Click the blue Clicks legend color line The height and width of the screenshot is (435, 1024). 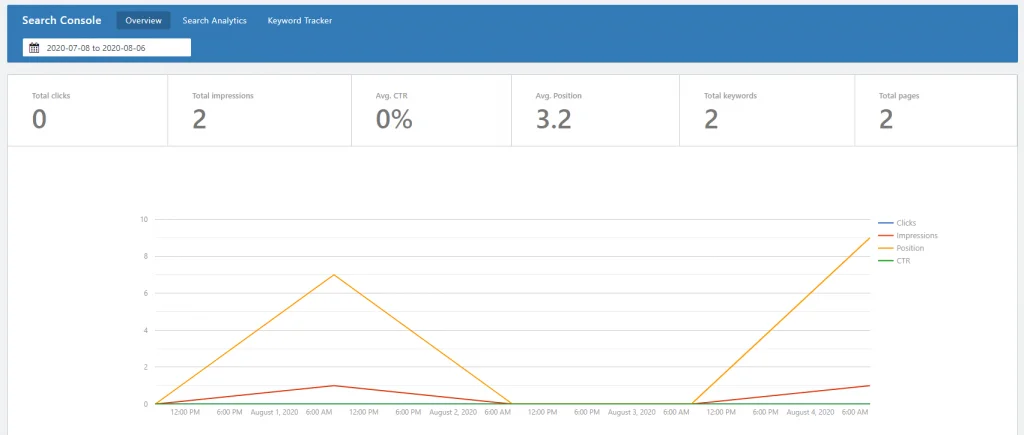click(x=886, y=223)
